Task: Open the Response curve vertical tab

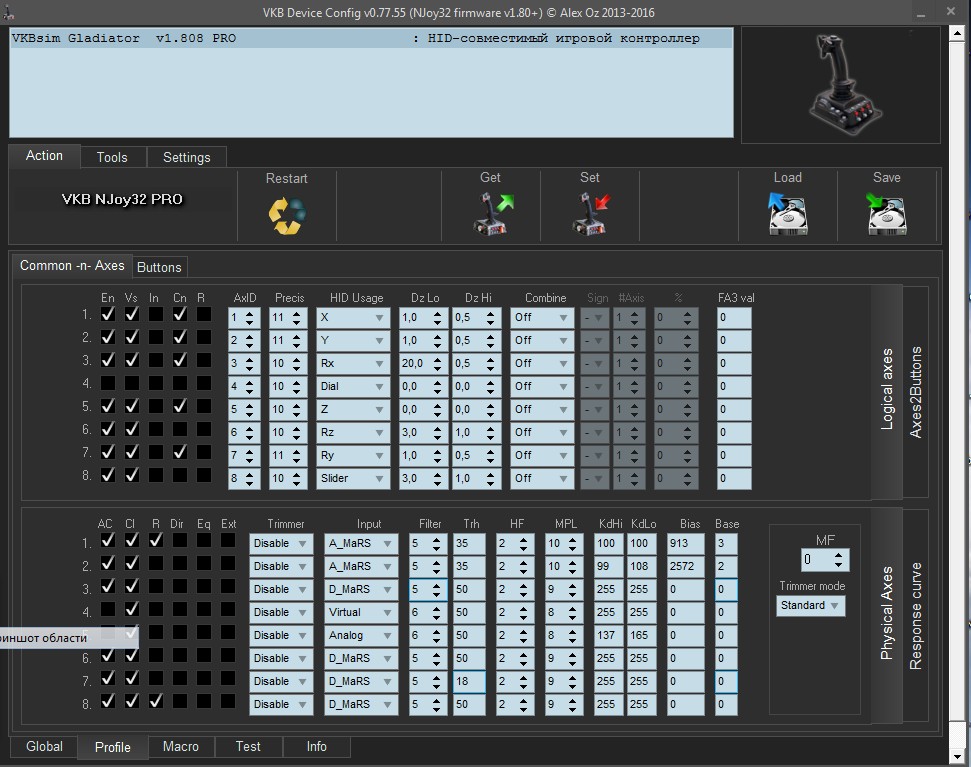Action: click(915, 616)
